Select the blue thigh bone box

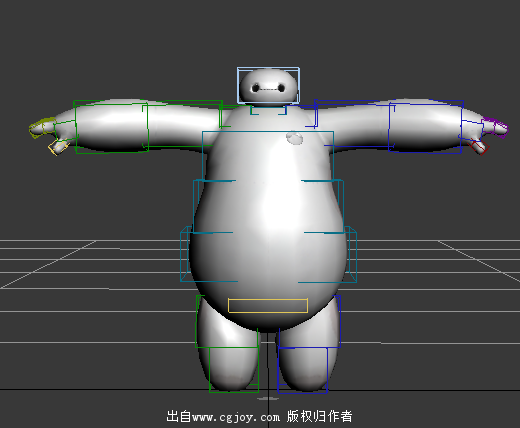309,322
